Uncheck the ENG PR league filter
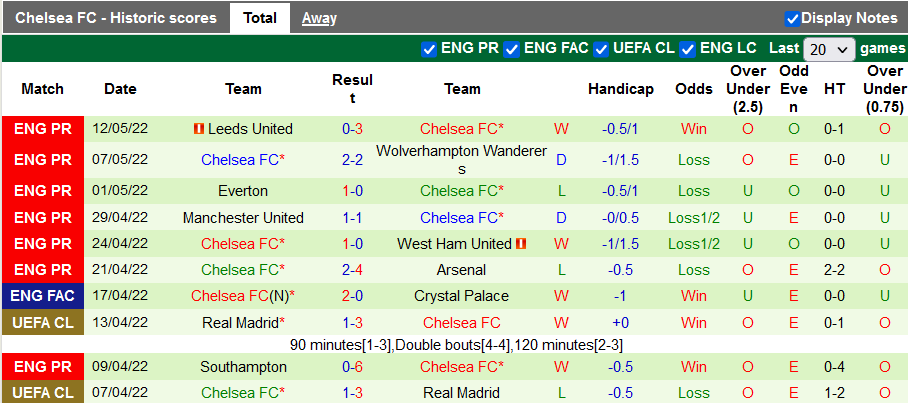This screenshot has height=403, width=908. tap(430, 49)
